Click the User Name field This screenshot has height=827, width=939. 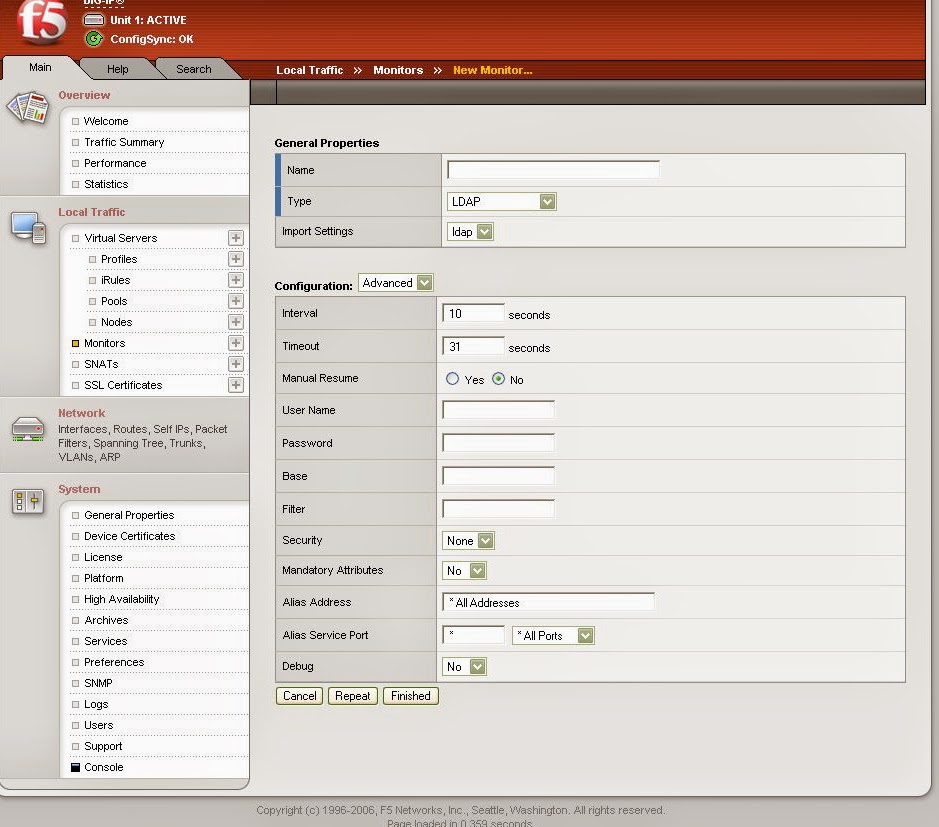(x=498, y=410)
